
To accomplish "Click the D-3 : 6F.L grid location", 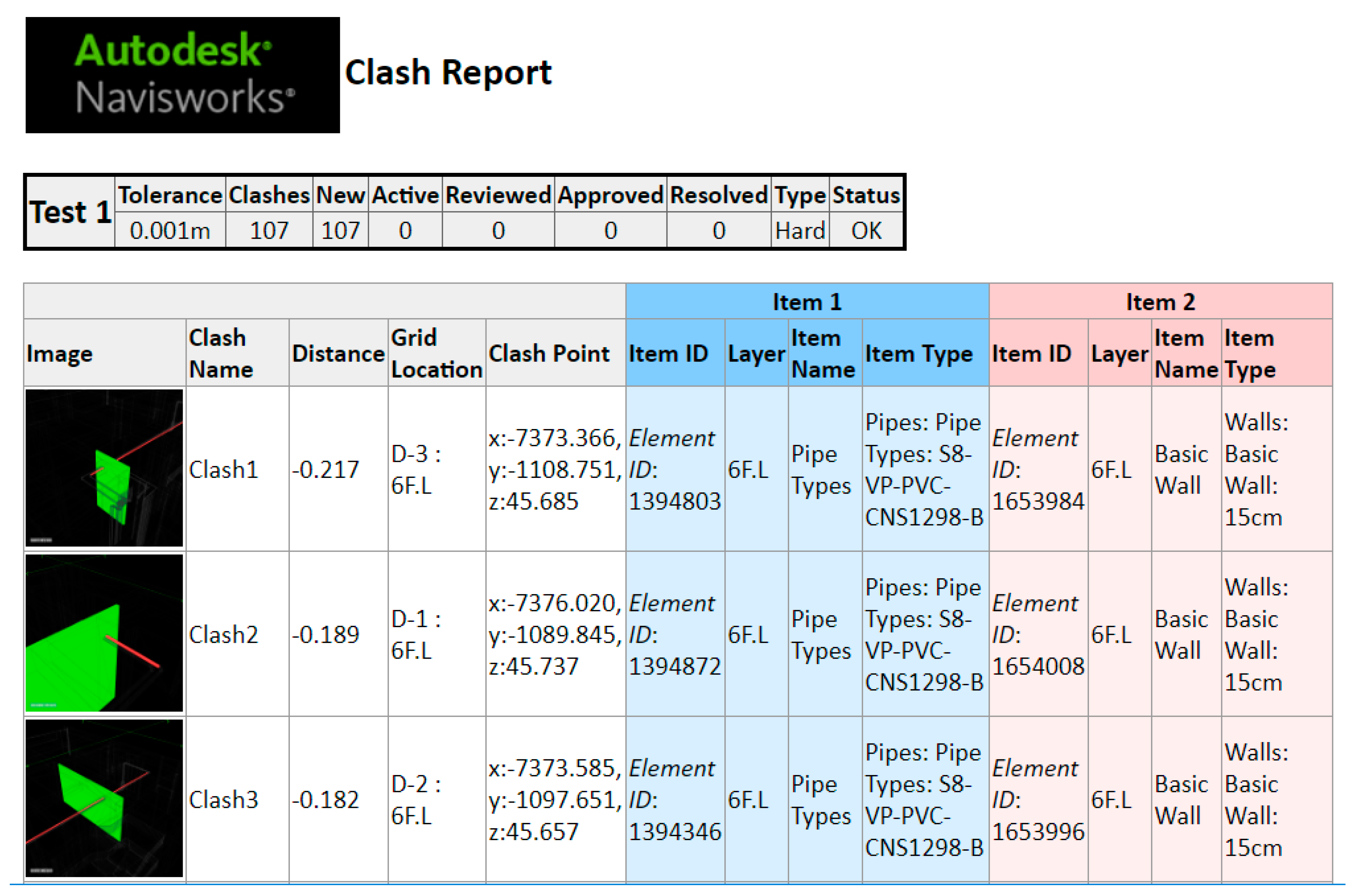I will pyautogui.click(x=415, y=469).
